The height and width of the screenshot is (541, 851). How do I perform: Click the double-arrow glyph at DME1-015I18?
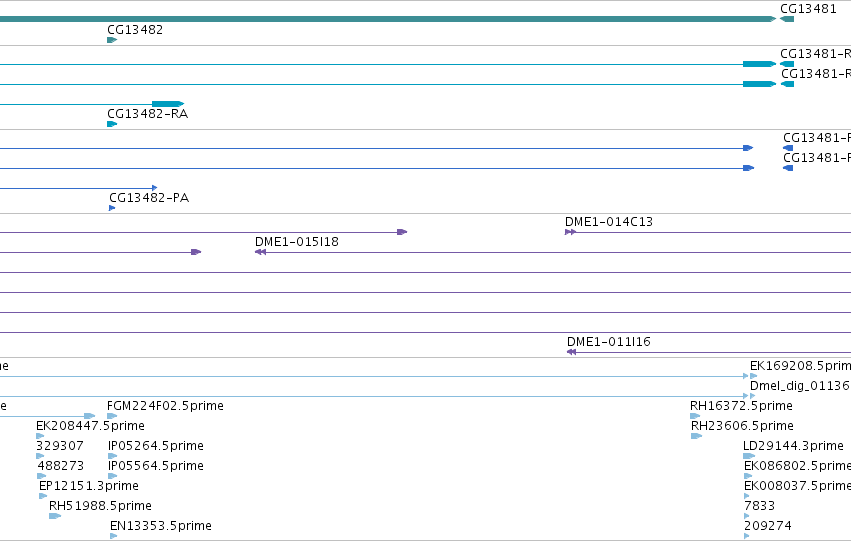coord(261,252)
